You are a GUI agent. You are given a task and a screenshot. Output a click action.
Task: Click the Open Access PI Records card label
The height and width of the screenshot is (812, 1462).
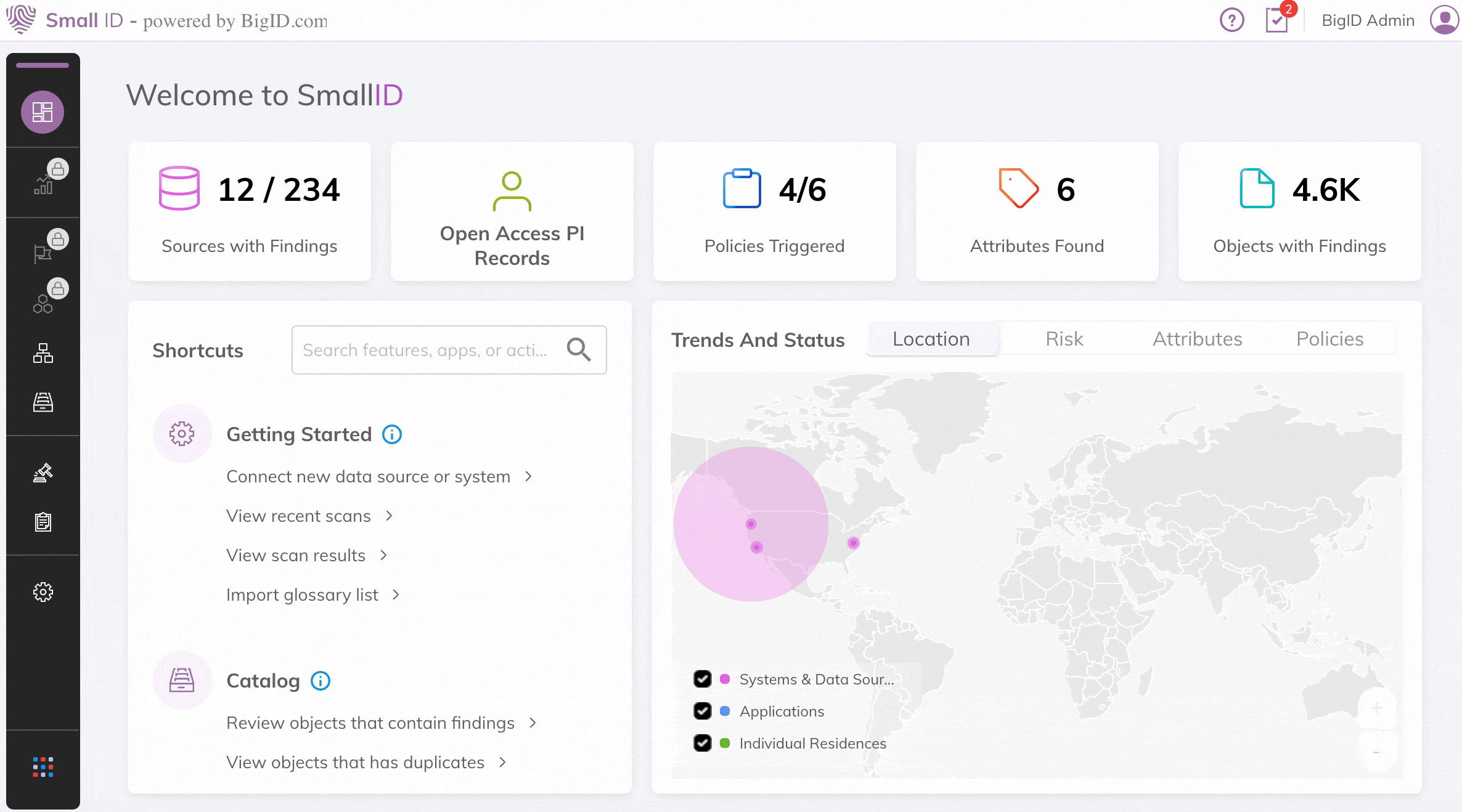point(512,245)
